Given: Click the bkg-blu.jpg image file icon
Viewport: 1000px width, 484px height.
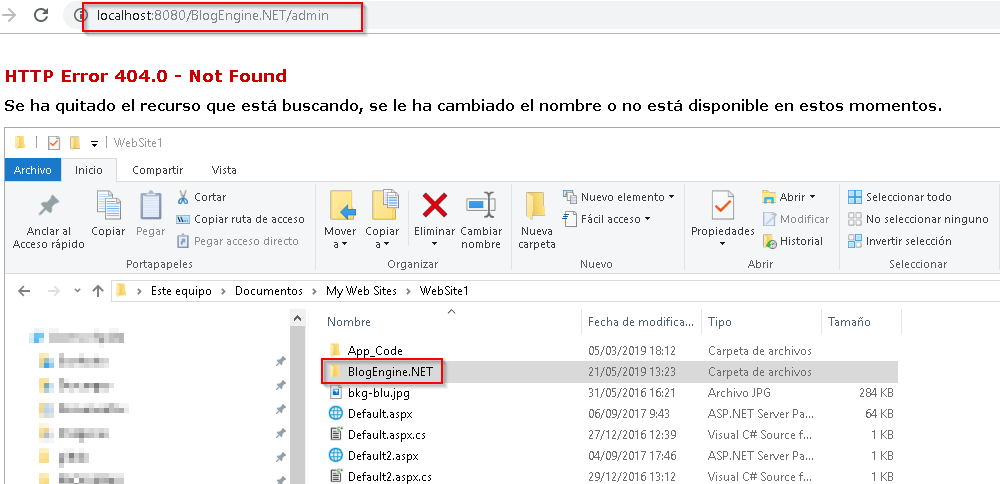Looking at the screenshot, I should pyautogui.click(x=335, y=392).
